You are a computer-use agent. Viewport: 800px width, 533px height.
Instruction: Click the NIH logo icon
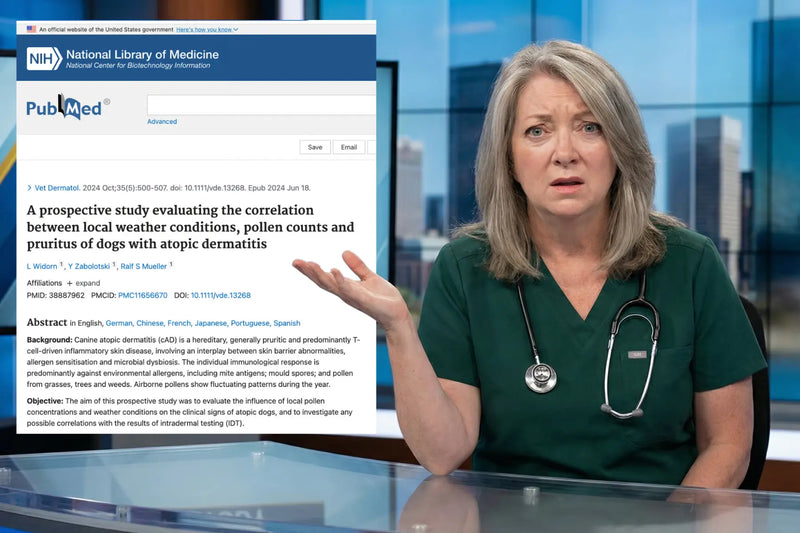point(44,59)
